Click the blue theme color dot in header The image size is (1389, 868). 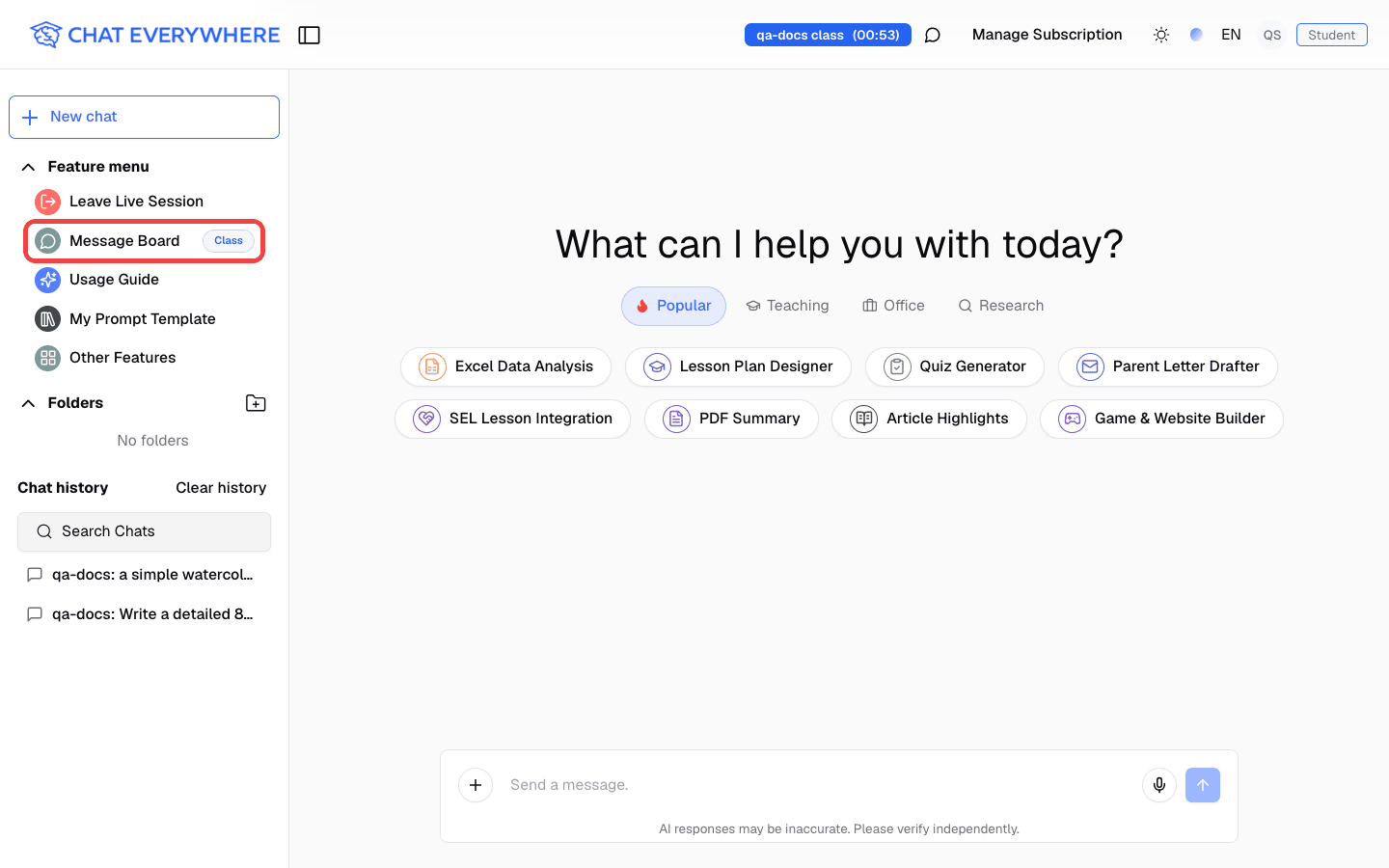pos(1196,35)
